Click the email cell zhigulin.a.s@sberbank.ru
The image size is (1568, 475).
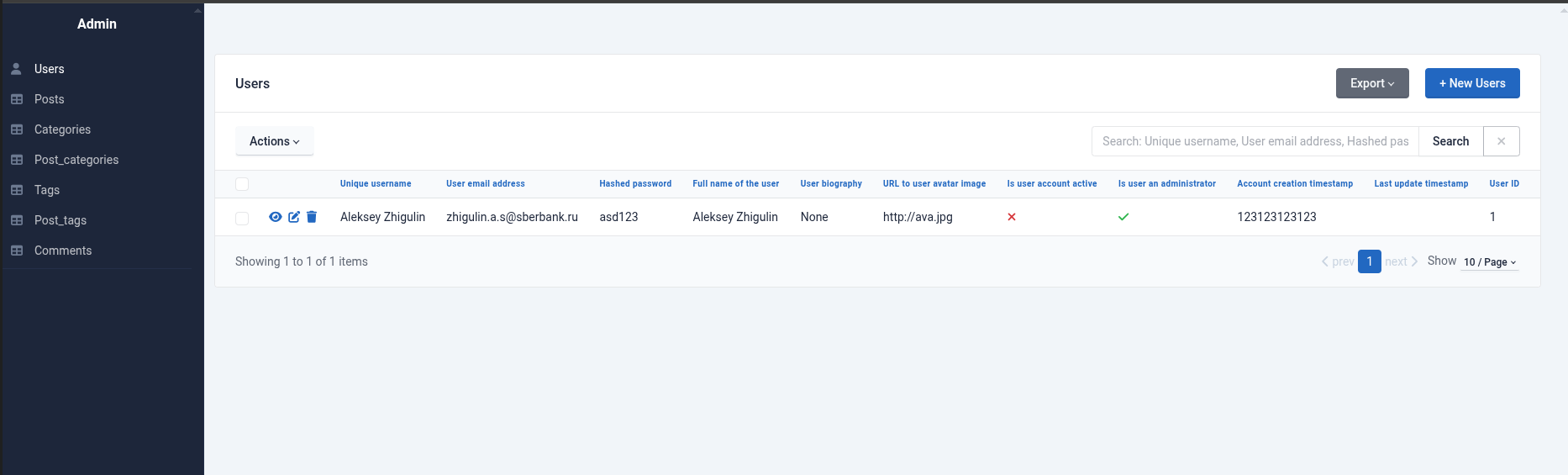coord(512,217)
